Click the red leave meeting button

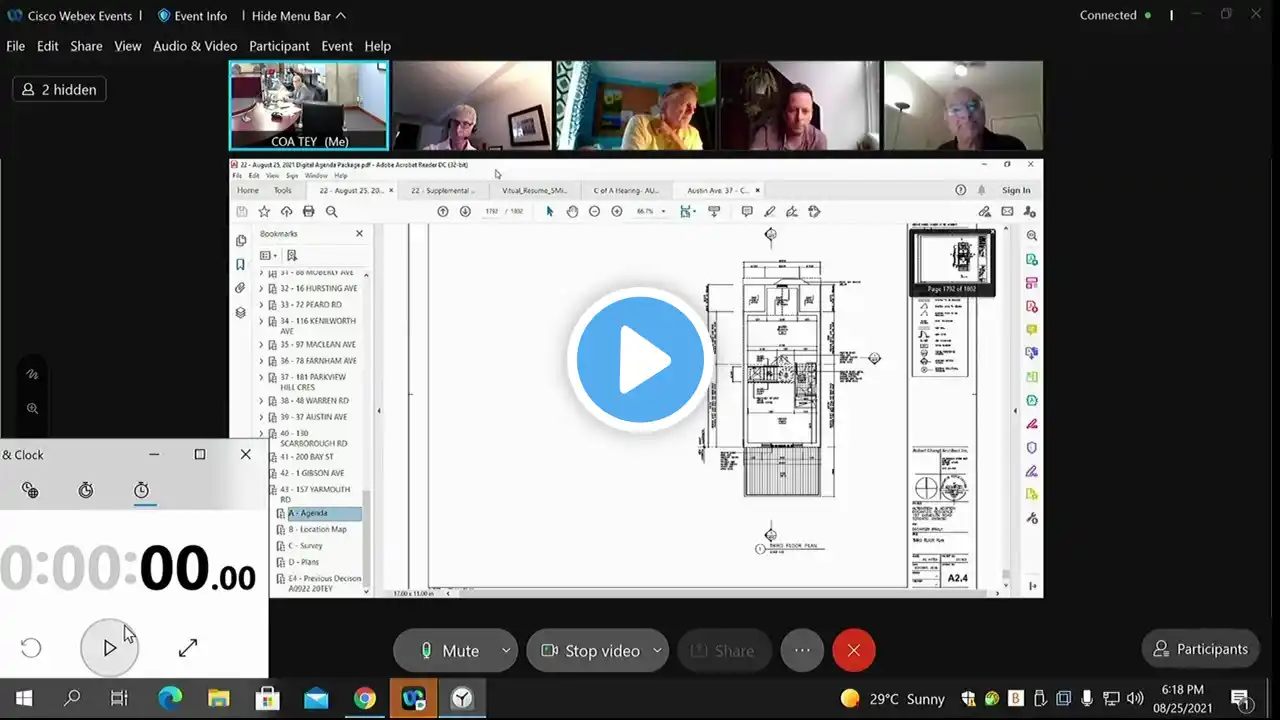click(x=853, y=650)
